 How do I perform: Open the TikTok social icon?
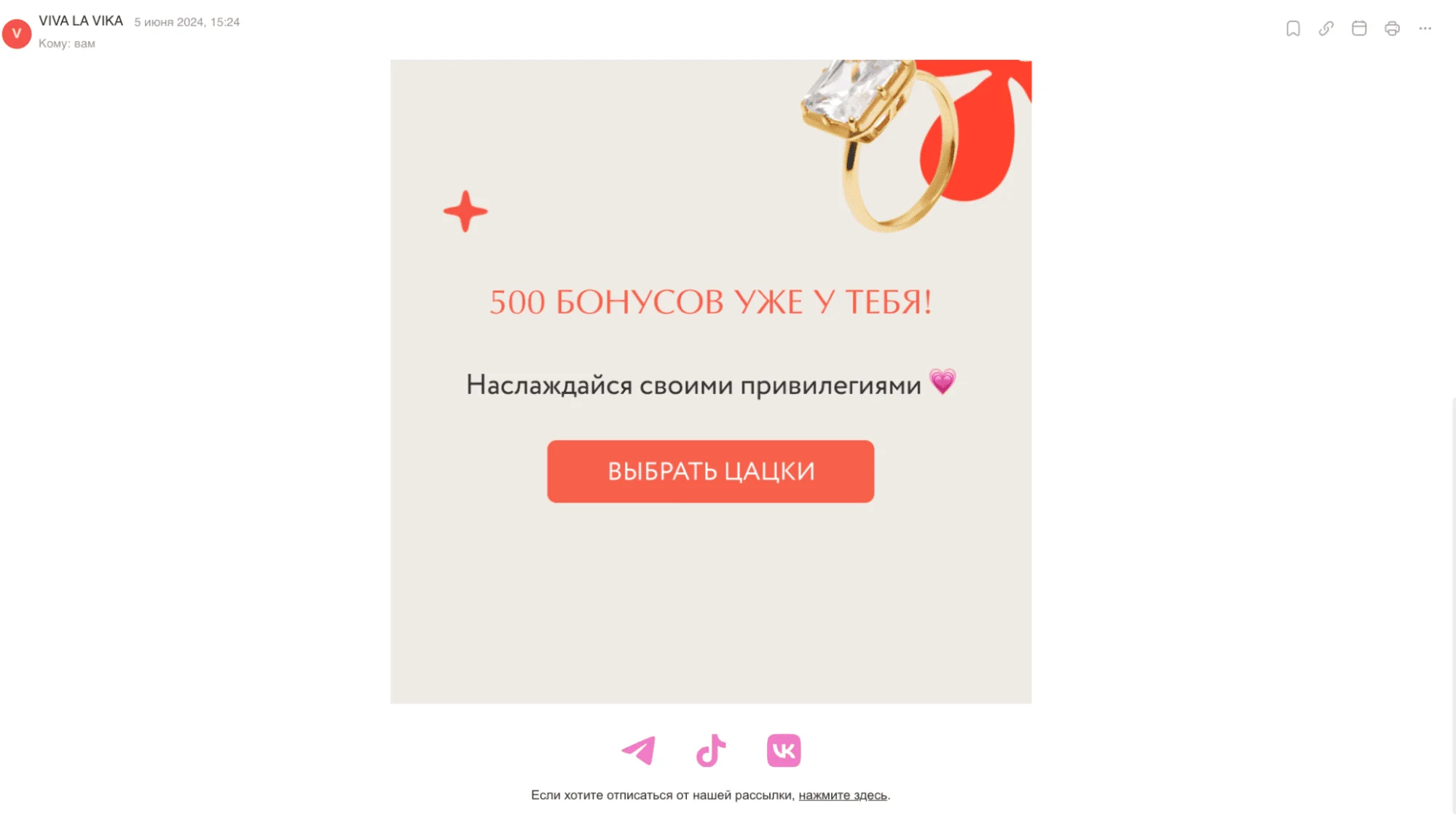pos(711,750)
